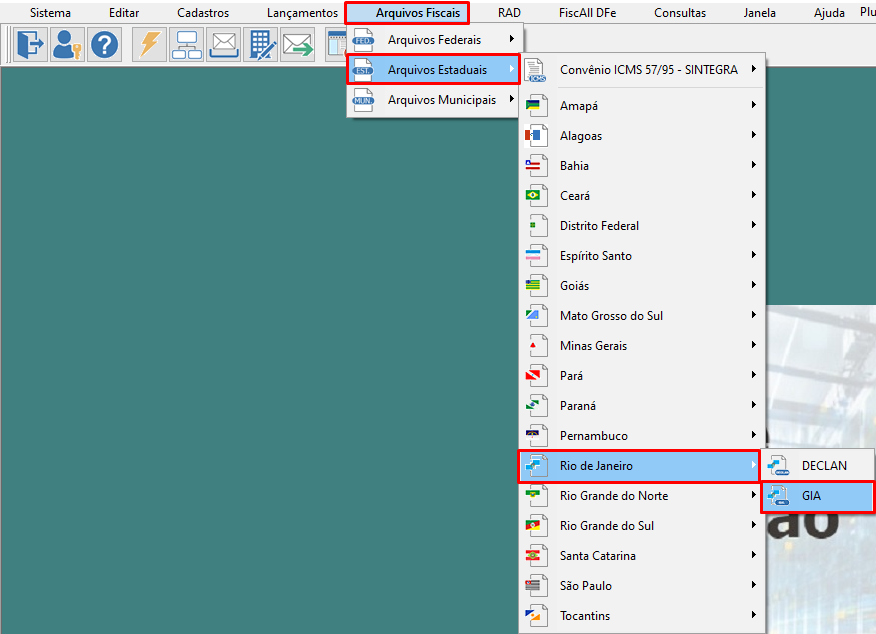Select Arquivos Municipais menu entry
Viewport: 876px width, 634px height.
coord(435,100)
